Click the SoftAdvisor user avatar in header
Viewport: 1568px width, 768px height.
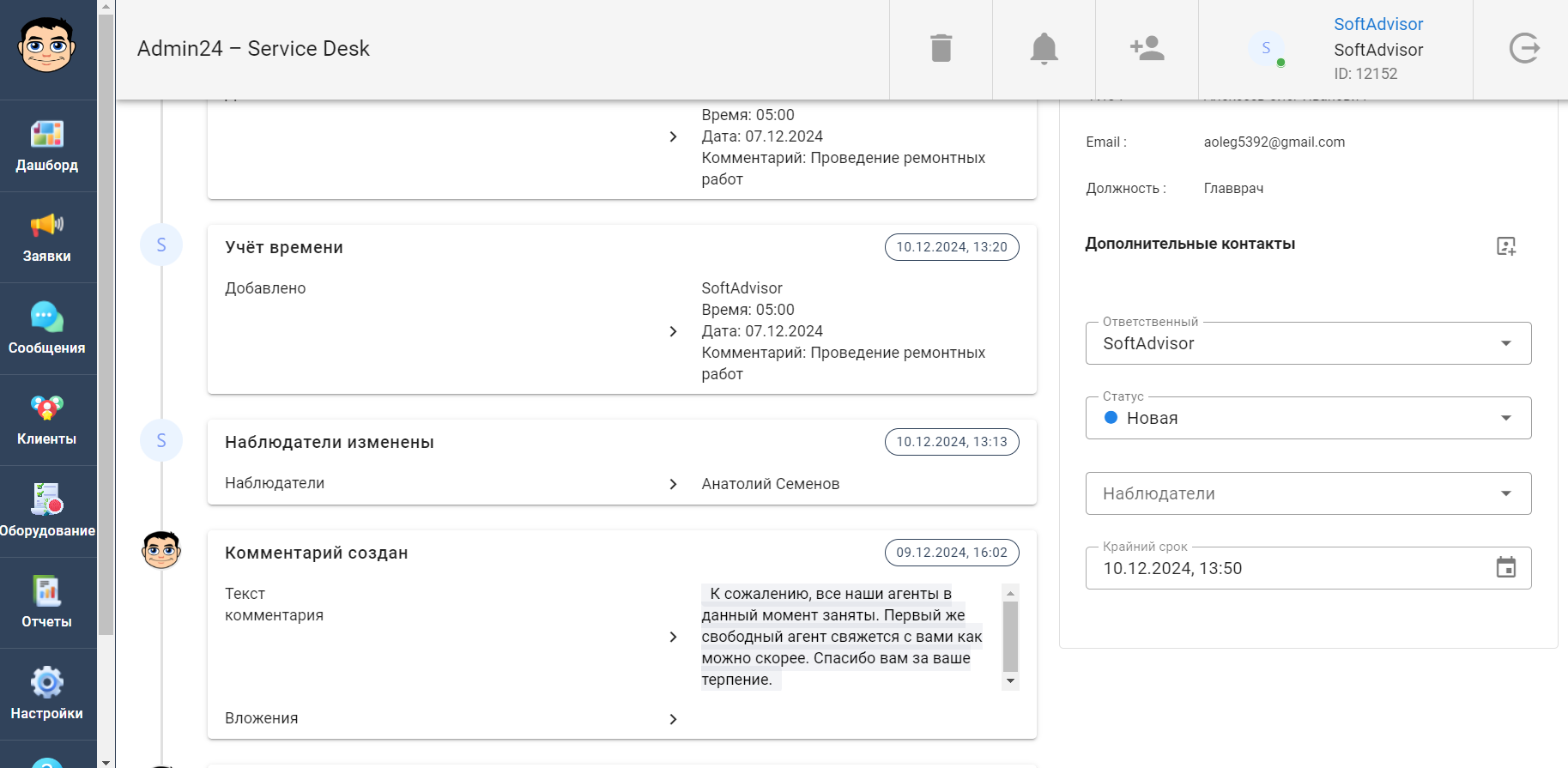point(1266,48)
